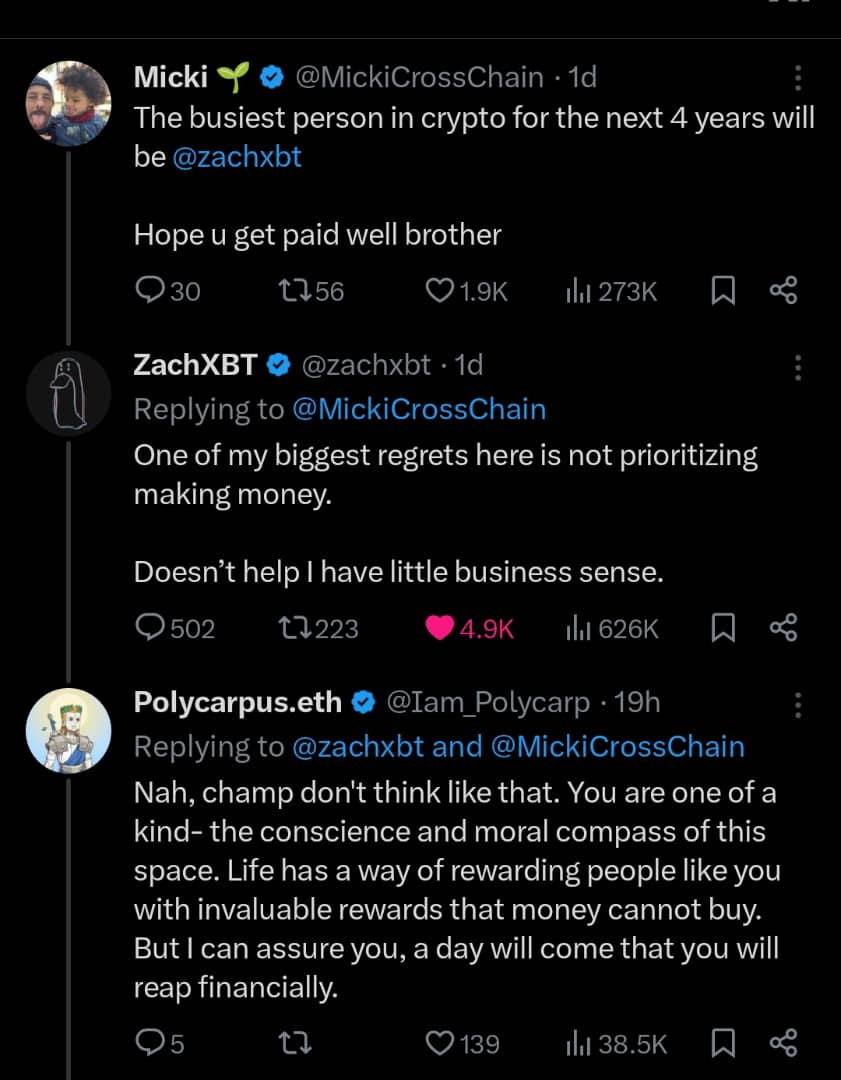841x1080 pixels.
Task: Open @zachxbt mention in Micki's tweet
Action: 237,157
